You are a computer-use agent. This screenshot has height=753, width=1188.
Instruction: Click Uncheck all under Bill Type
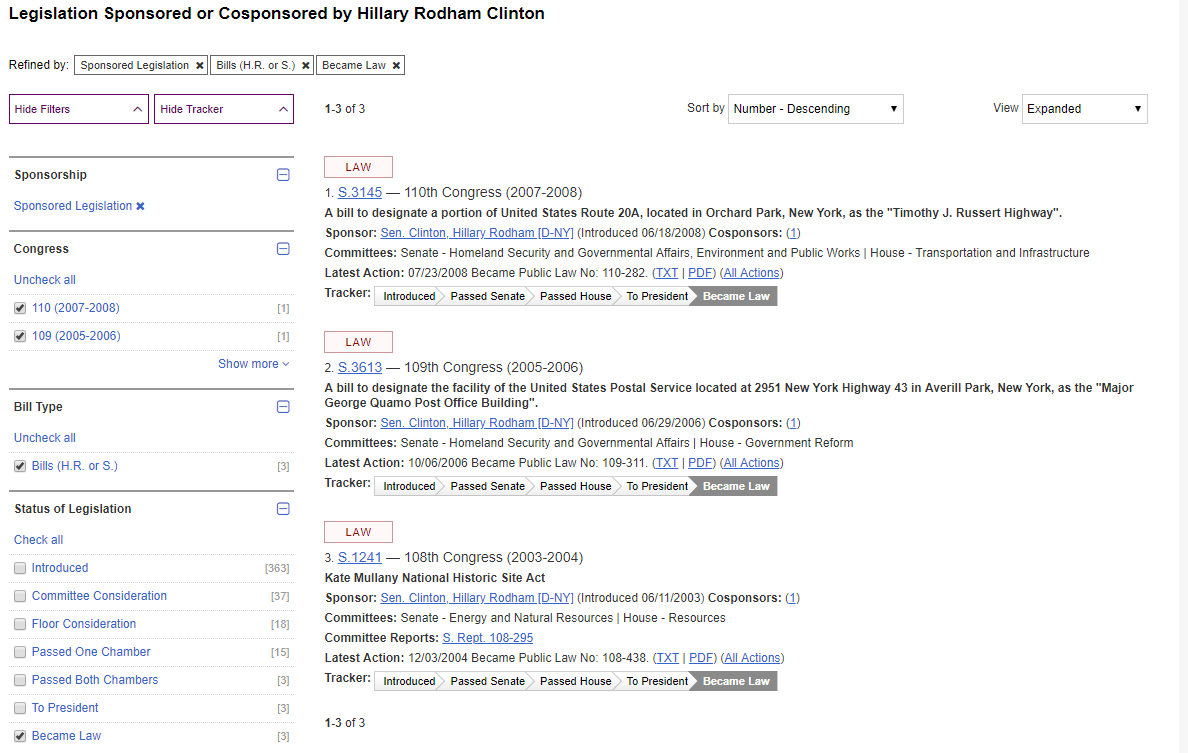click(45, 438)
